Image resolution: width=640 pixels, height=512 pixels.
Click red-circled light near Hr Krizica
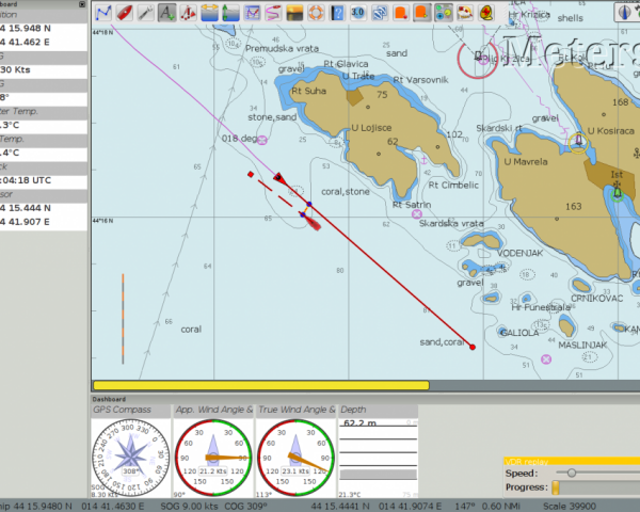point(478,58)
